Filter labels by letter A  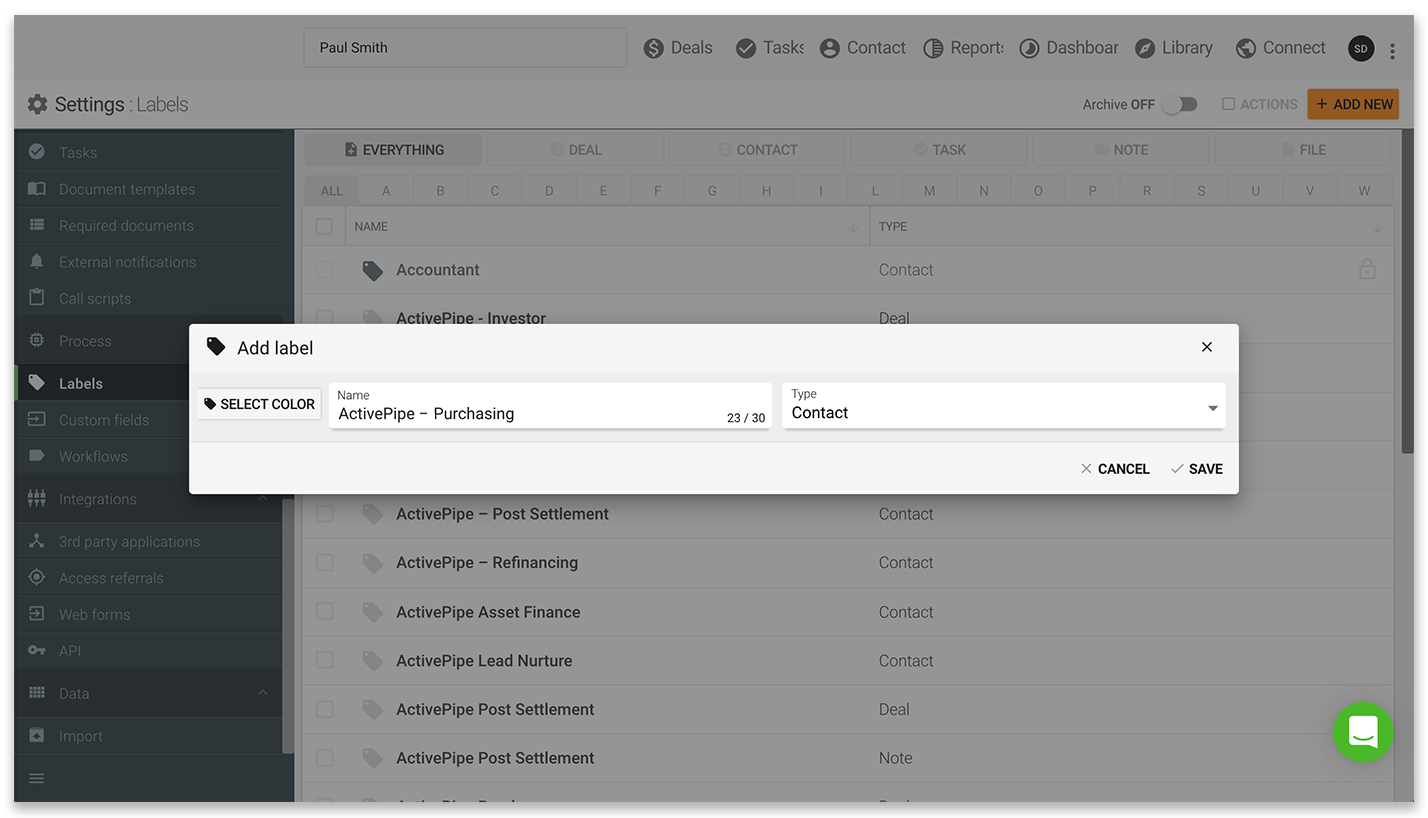386,190
